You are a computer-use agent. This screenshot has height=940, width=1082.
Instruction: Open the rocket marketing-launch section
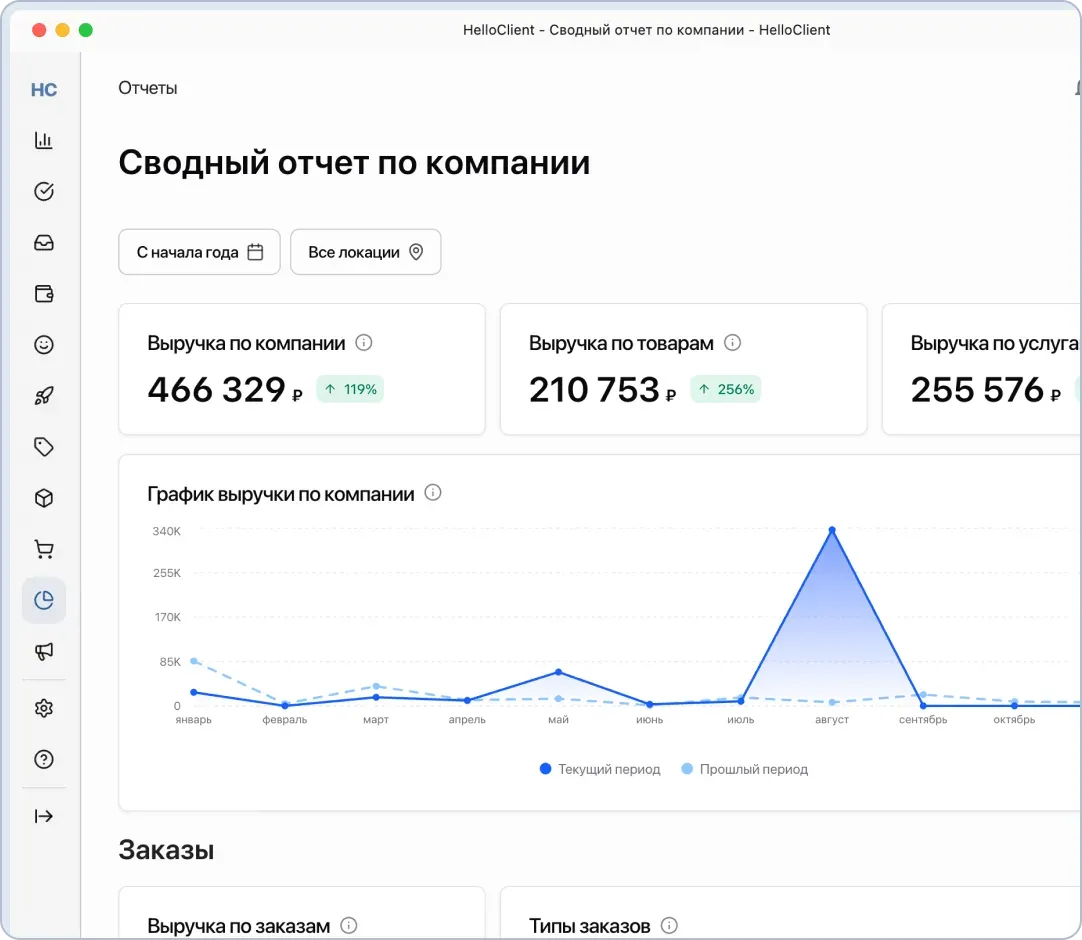[44, 395]
